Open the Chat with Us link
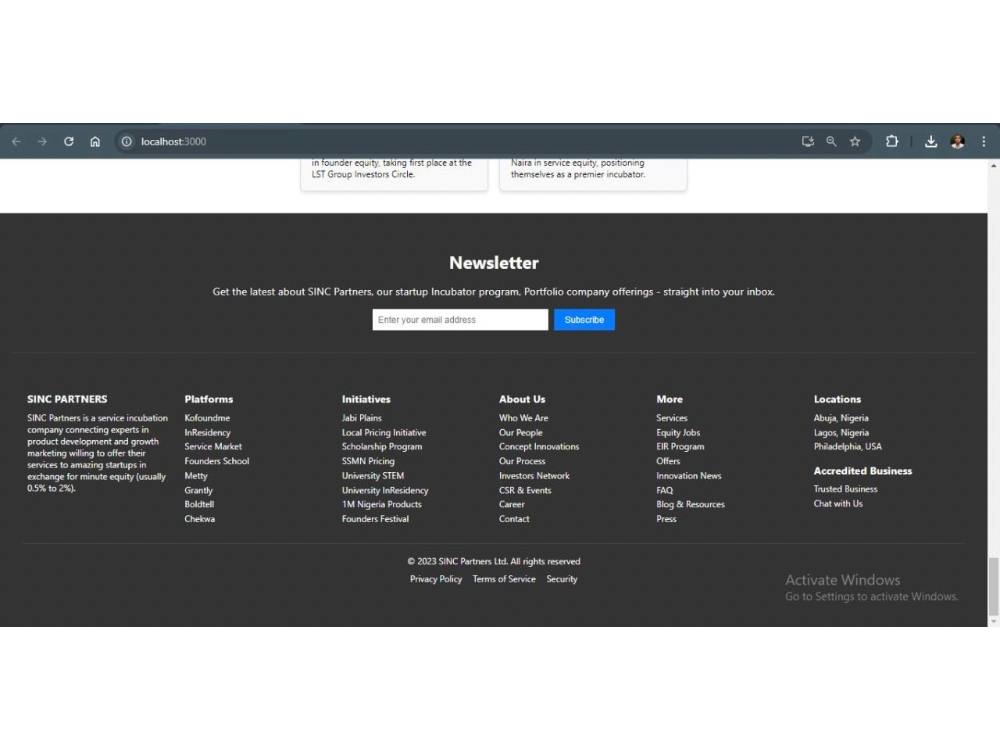The image size is (1000, 750). coord(838,504)
